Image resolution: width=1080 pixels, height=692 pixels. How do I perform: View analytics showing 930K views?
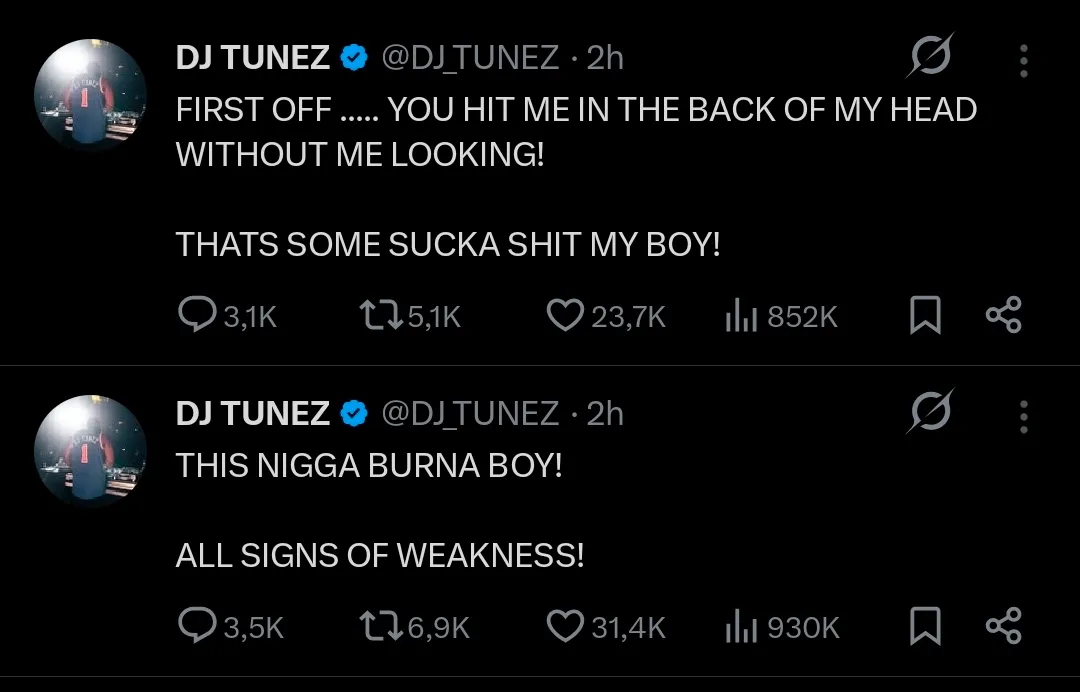click(740, 627)
